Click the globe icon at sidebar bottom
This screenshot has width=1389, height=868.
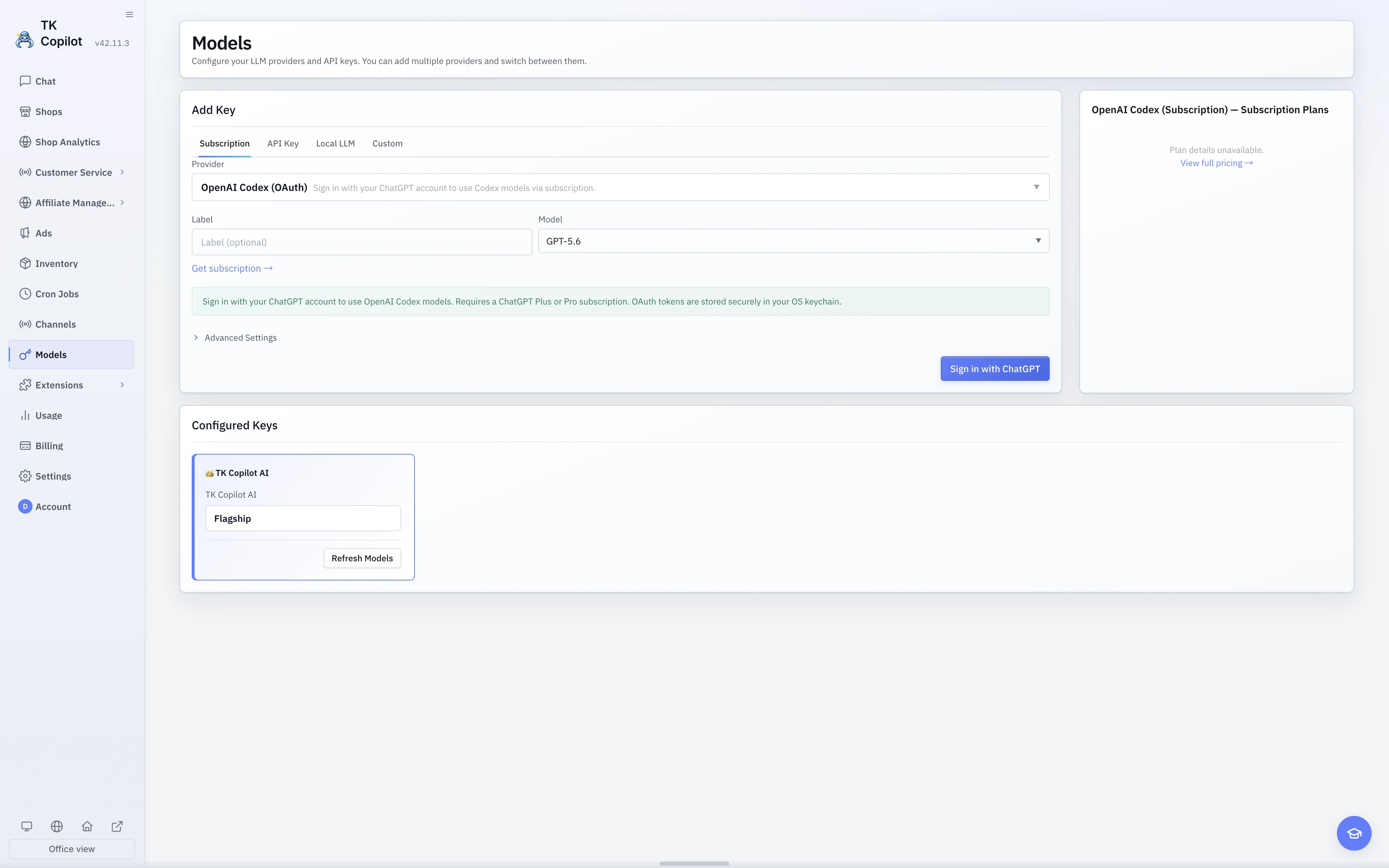click(x=57, y=826)
